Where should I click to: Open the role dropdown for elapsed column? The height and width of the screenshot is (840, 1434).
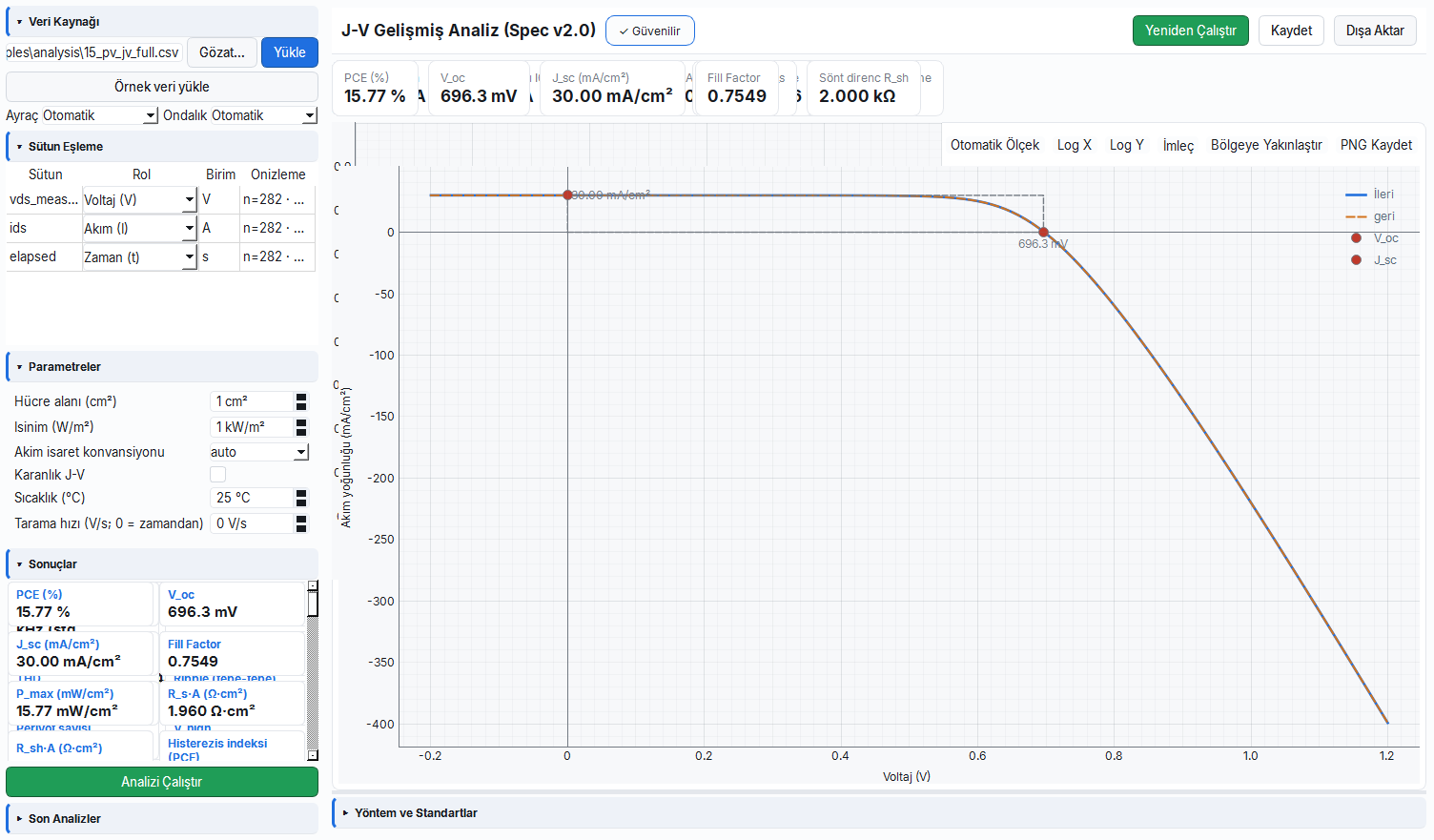point(139,256)
